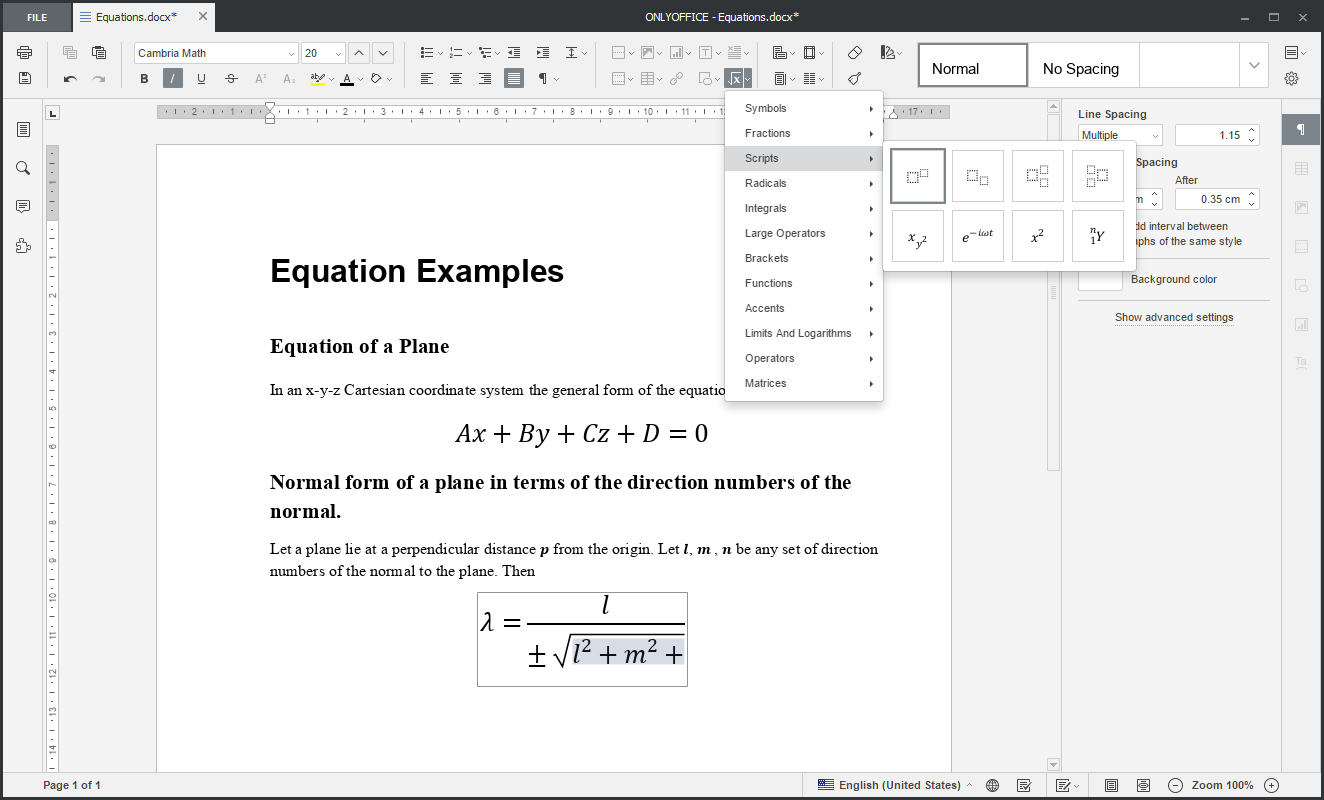The height and width of the screenshot is (800, 1324).
Task: Toggle the tab stop type selector
Action: coord(53,112)
